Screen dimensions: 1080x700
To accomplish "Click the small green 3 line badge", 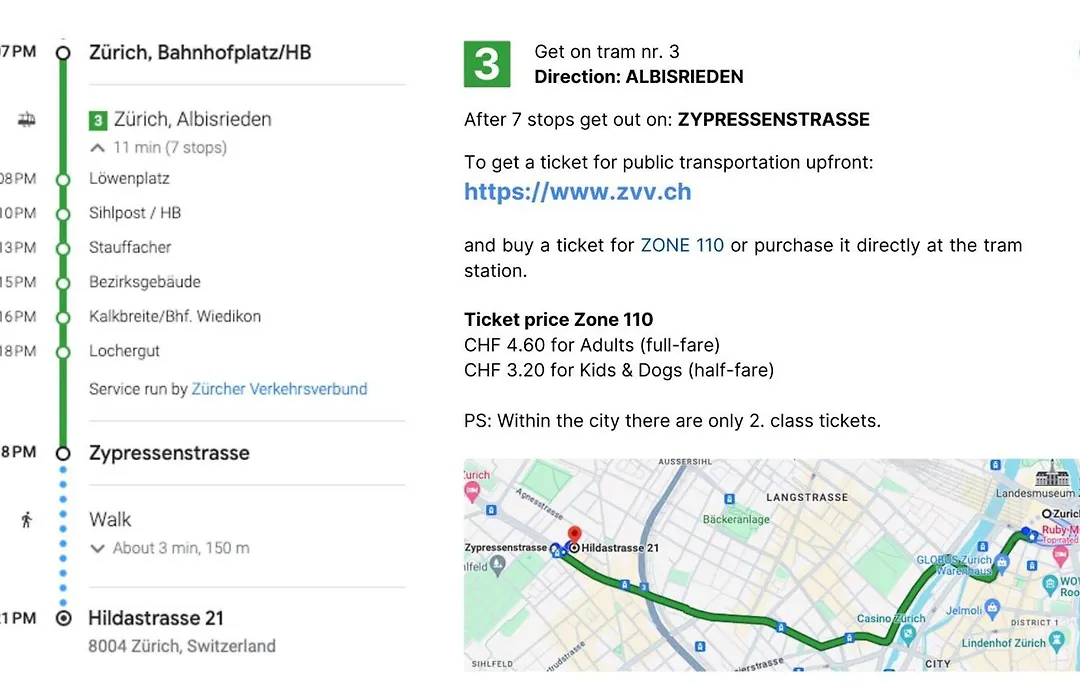I will tap(98, 121).
